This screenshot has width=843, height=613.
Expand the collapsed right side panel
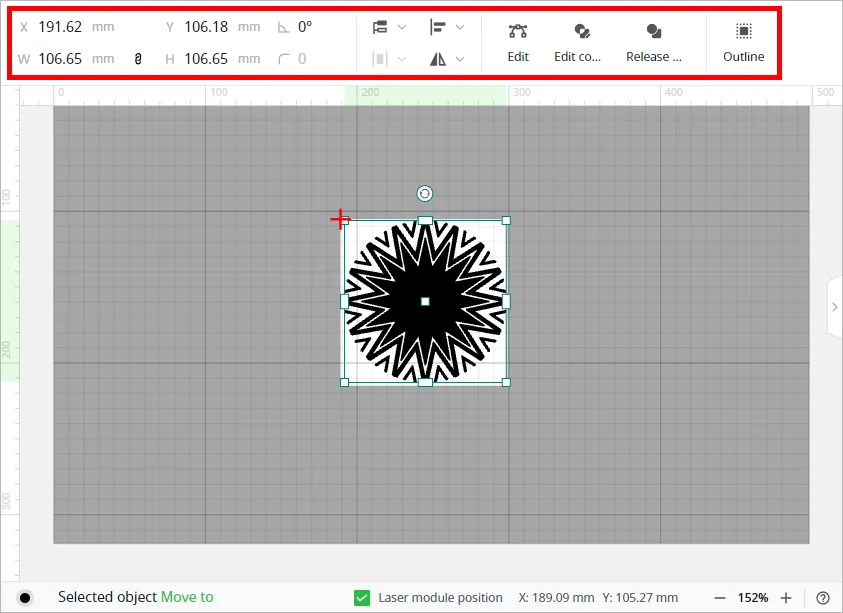point(834,307)
